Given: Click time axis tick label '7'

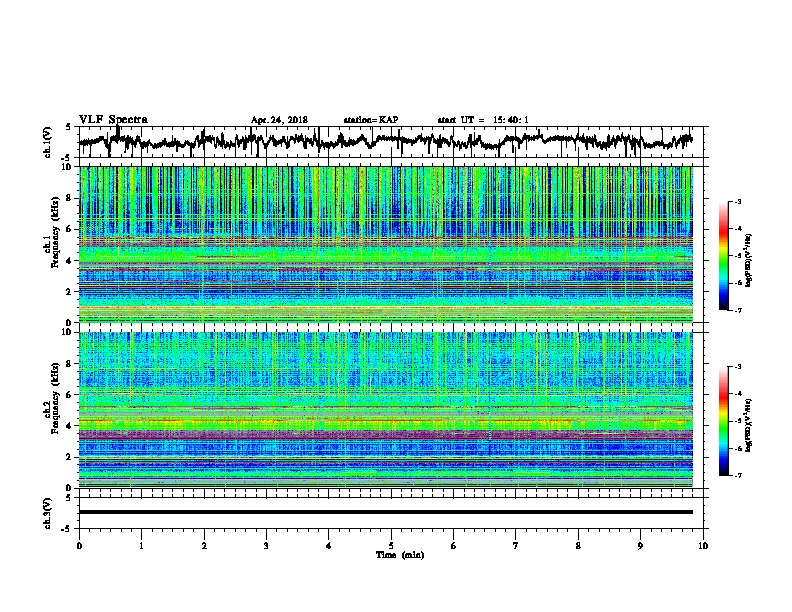Looking at the screenshot, I should [516, 546].
